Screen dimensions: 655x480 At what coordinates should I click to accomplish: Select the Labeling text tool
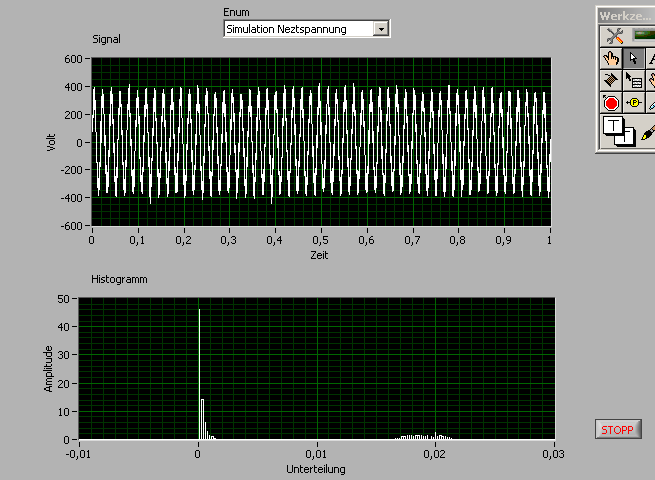pyautogui.click(x=651, y=58)
